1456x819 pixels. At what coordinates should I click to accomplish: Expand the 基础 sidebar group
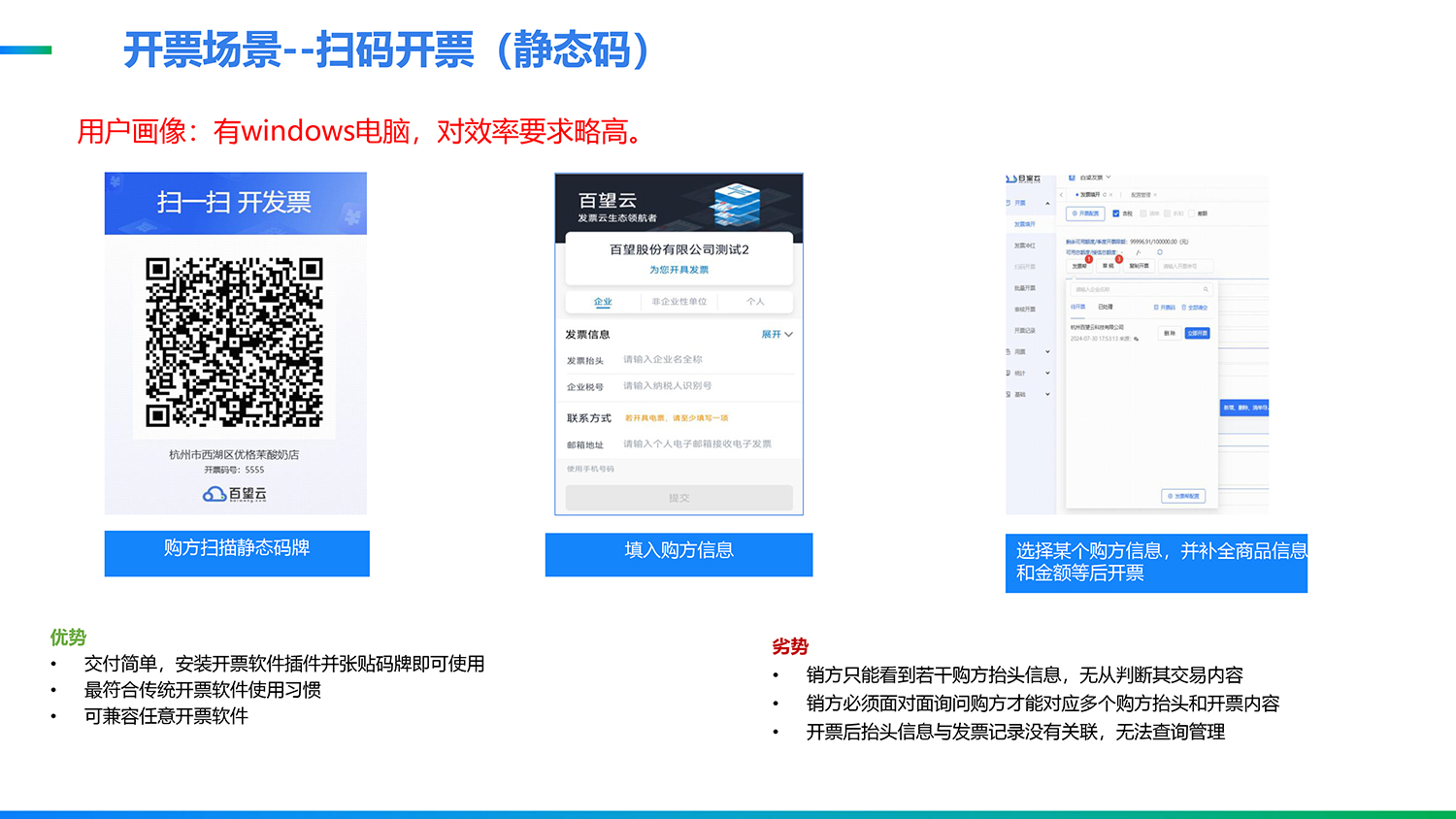tap(1047, 395)
